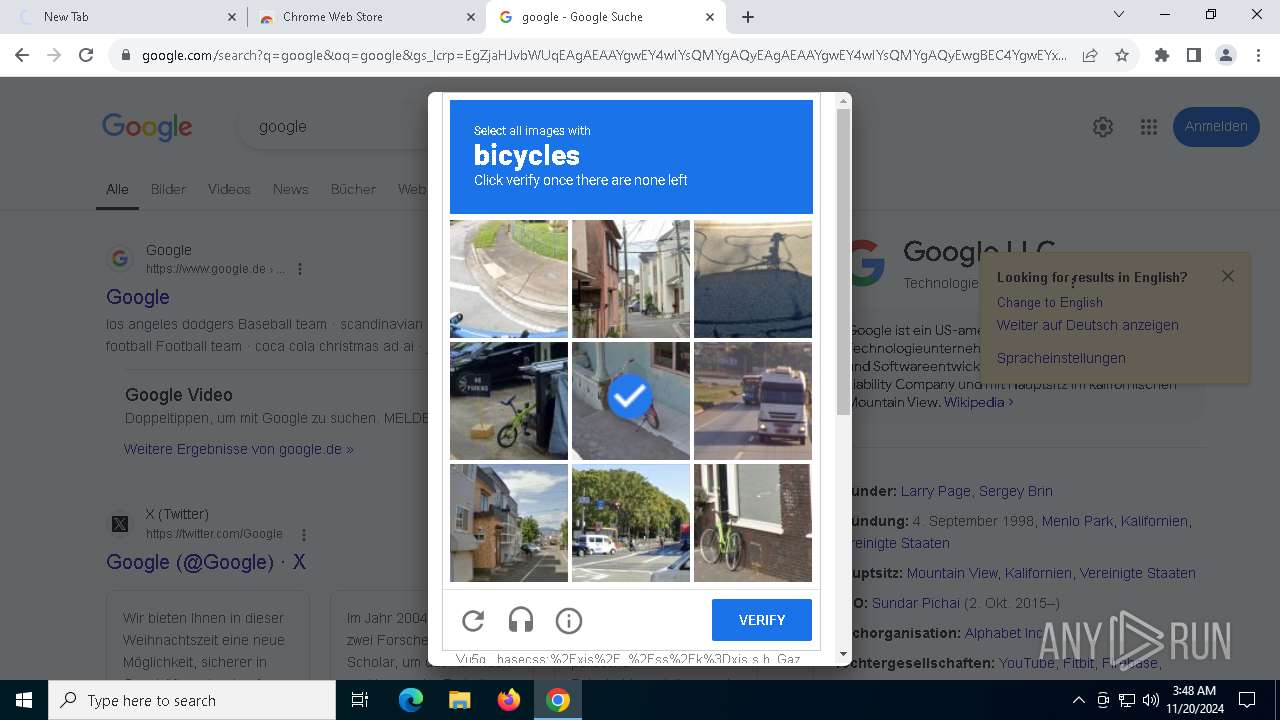Click the Anmelden sign-in button

pos(1216,127)
